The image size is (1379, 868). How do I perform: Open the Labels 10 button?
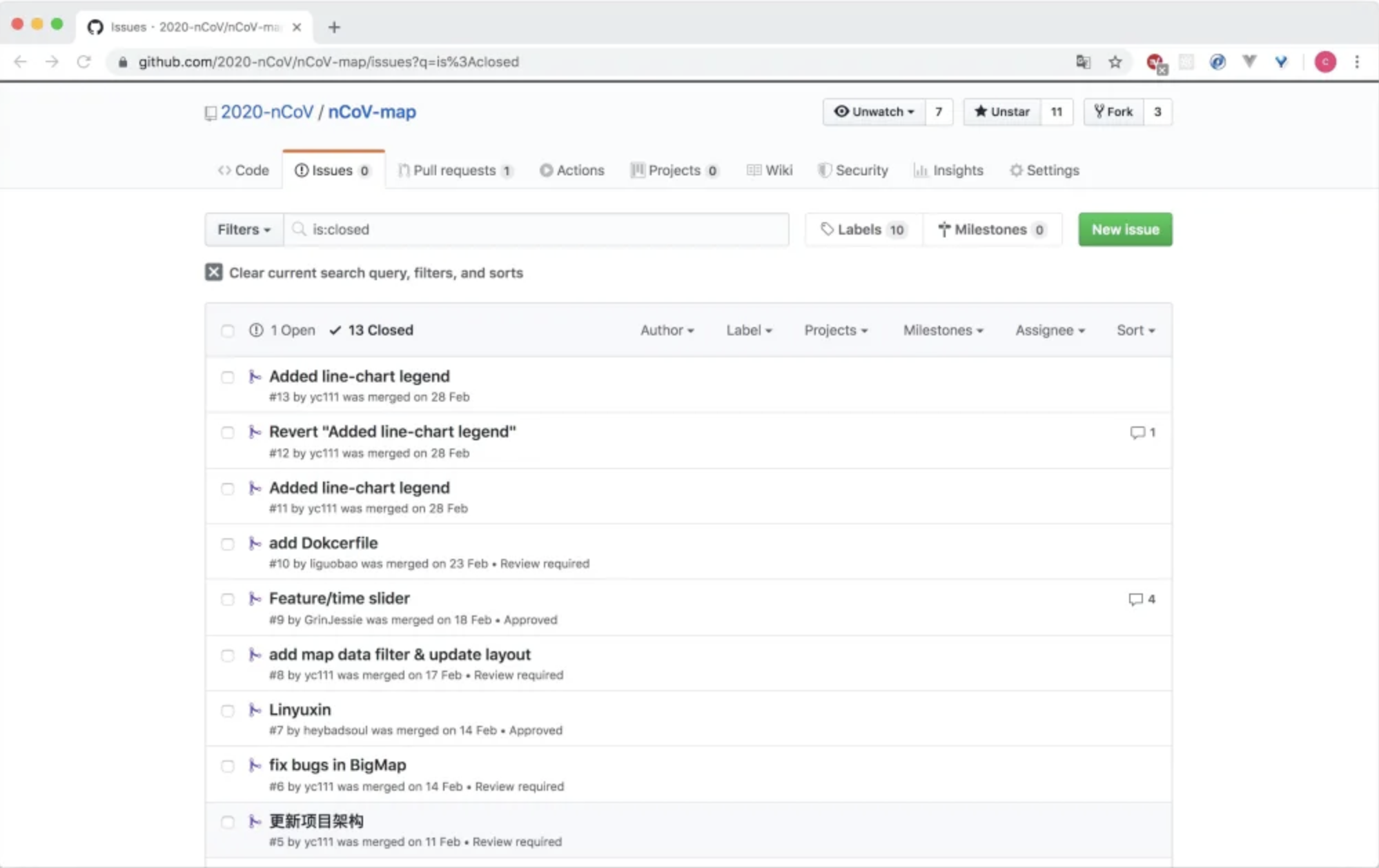[x=863, y=229]
